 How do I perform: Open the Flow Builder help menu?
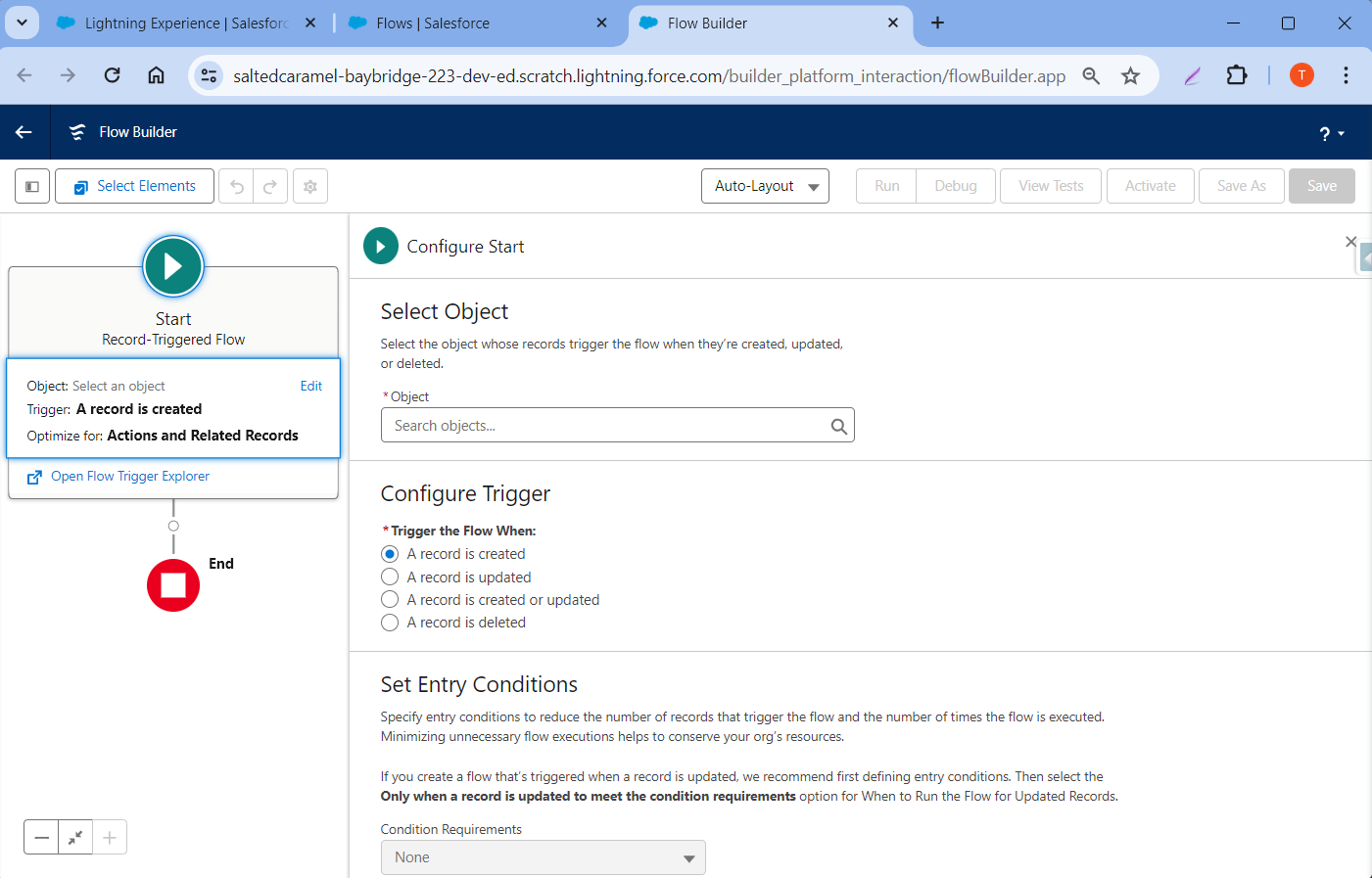pyautogui.click(x=1331, y=134)
